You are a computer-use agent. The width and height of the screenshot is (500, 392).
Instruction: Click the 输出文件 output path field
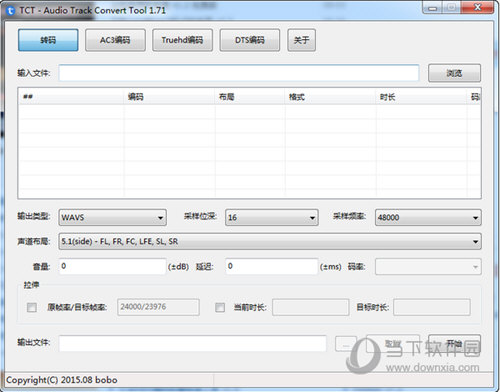[x=193, y=343]
